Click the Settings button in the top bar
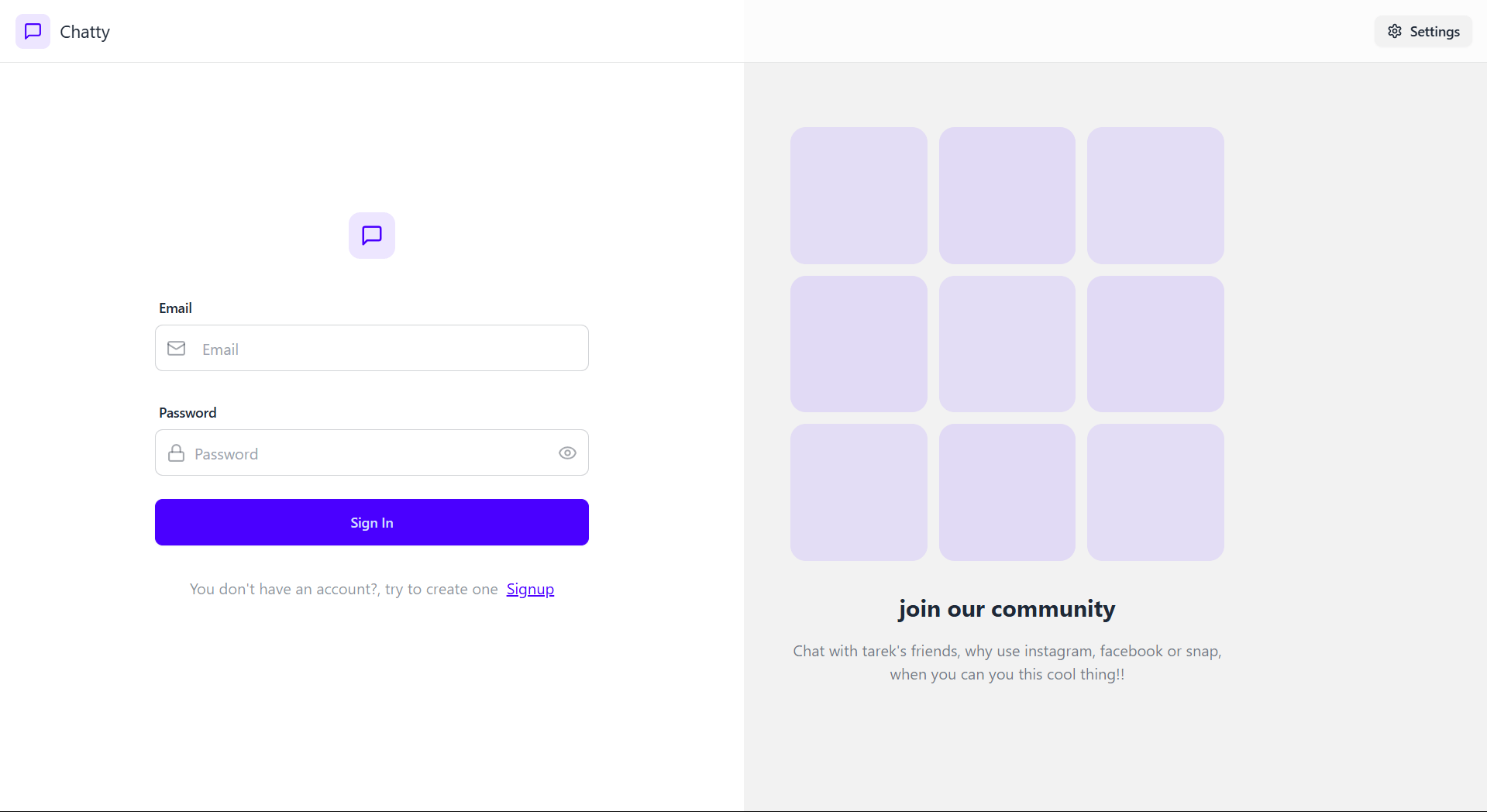 tap(1423, 31)
